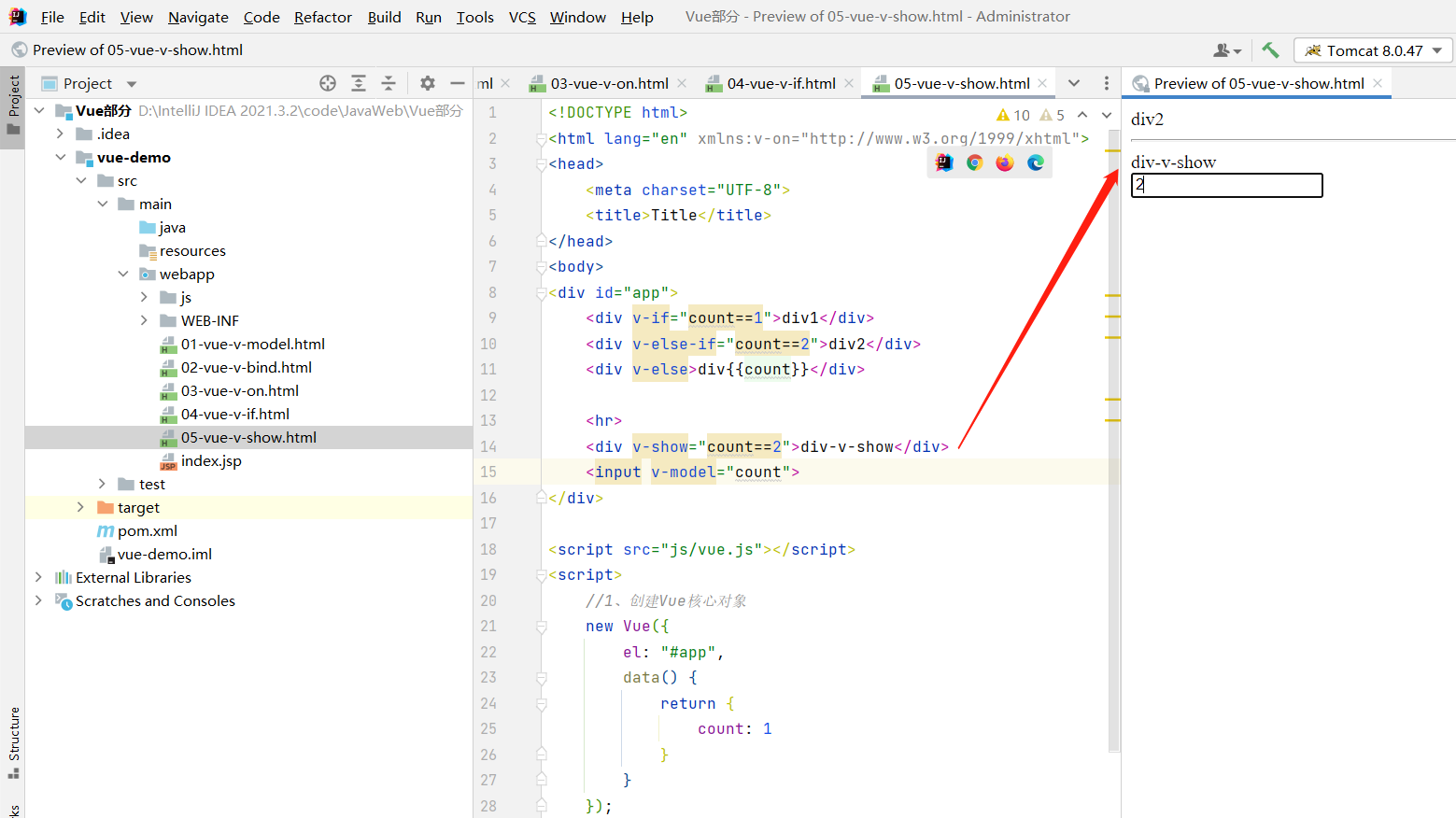The width and height of the screenshot is (1456, 818).
Task: Click fold marker at line 8 div
Action: (541, 293)
